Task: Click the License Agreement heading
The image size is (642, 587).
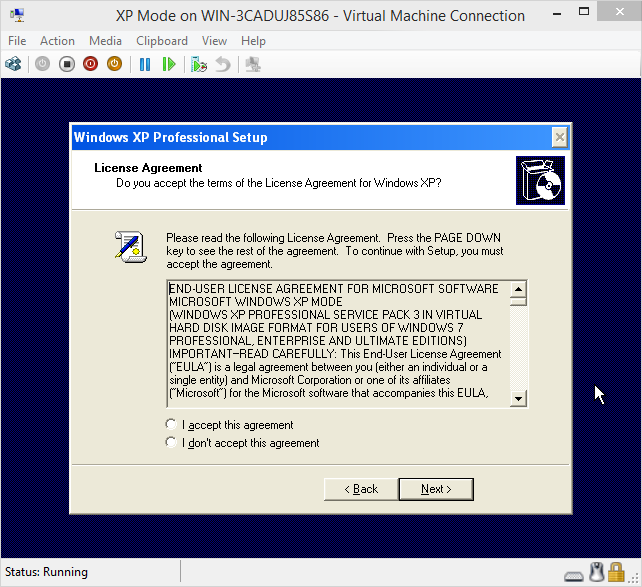Action: (x=148, y=168)
